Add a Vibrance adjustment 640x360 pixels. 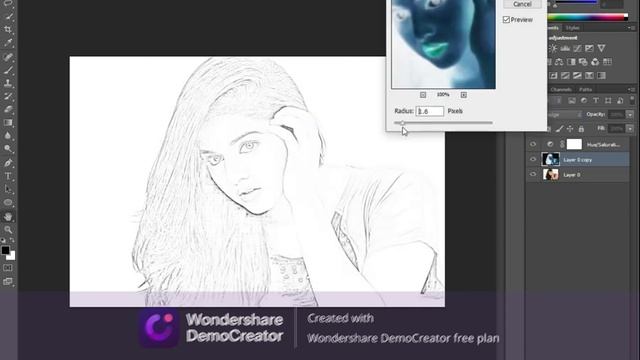click(x=601, y=48)
